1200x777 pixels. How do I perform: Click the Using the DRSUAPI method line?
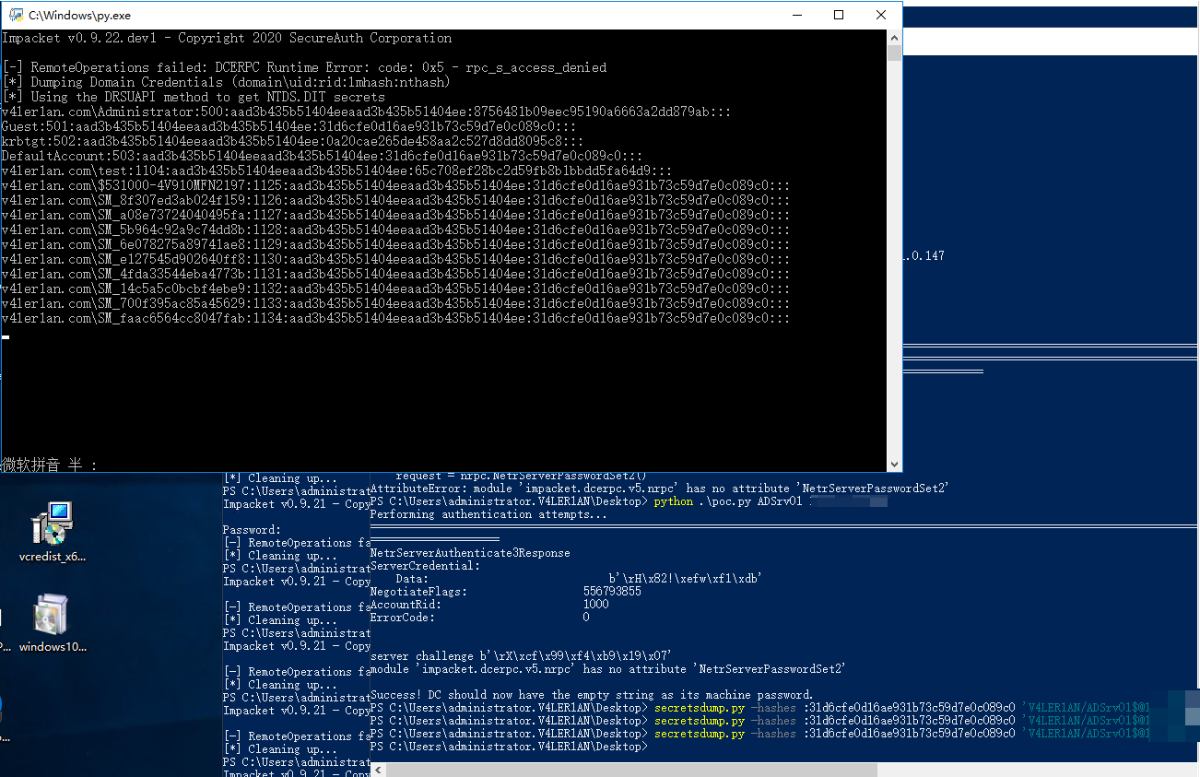click(193, 97)
